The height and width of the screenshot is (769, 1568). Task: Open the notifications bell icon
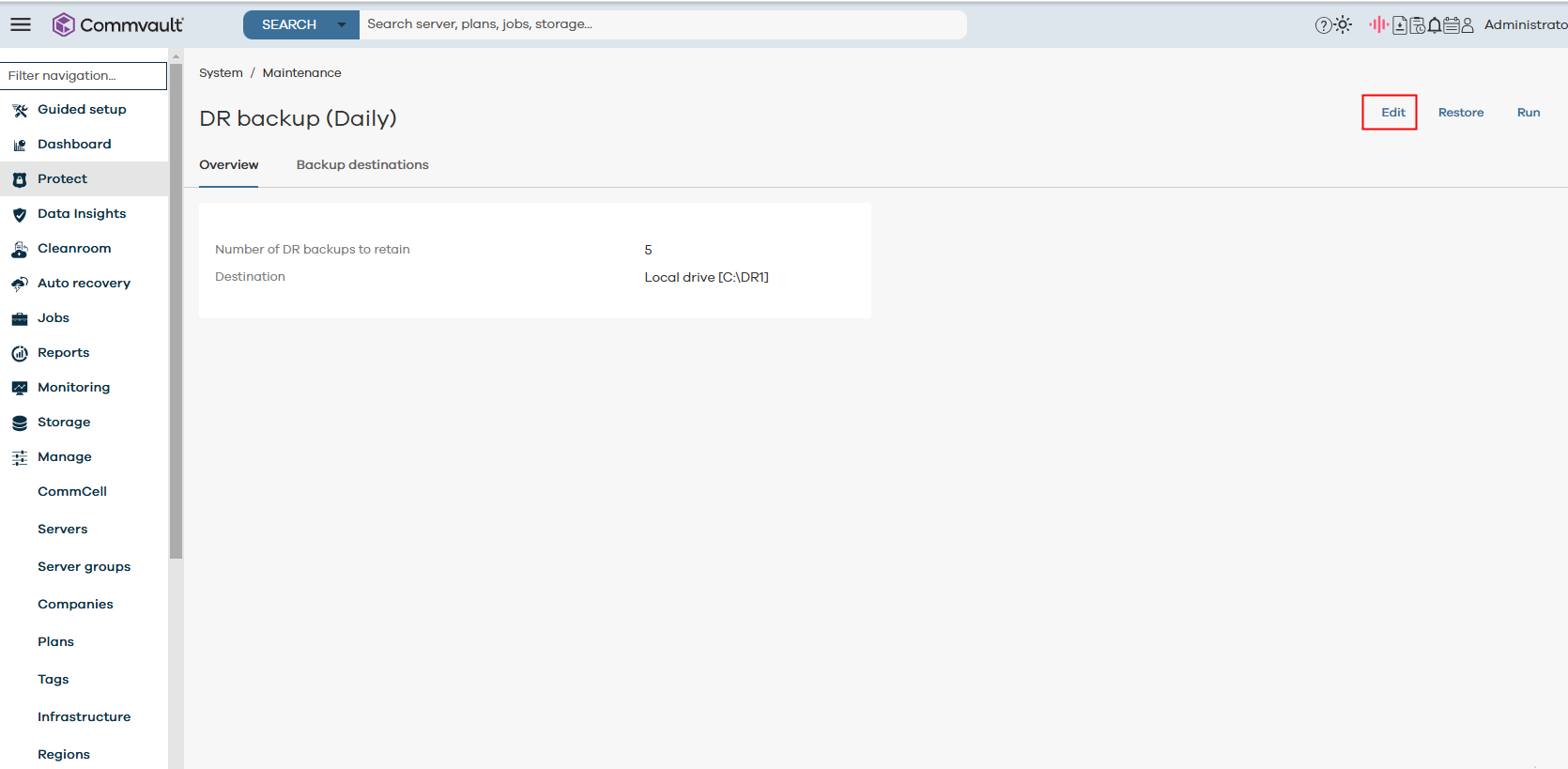1435,25
